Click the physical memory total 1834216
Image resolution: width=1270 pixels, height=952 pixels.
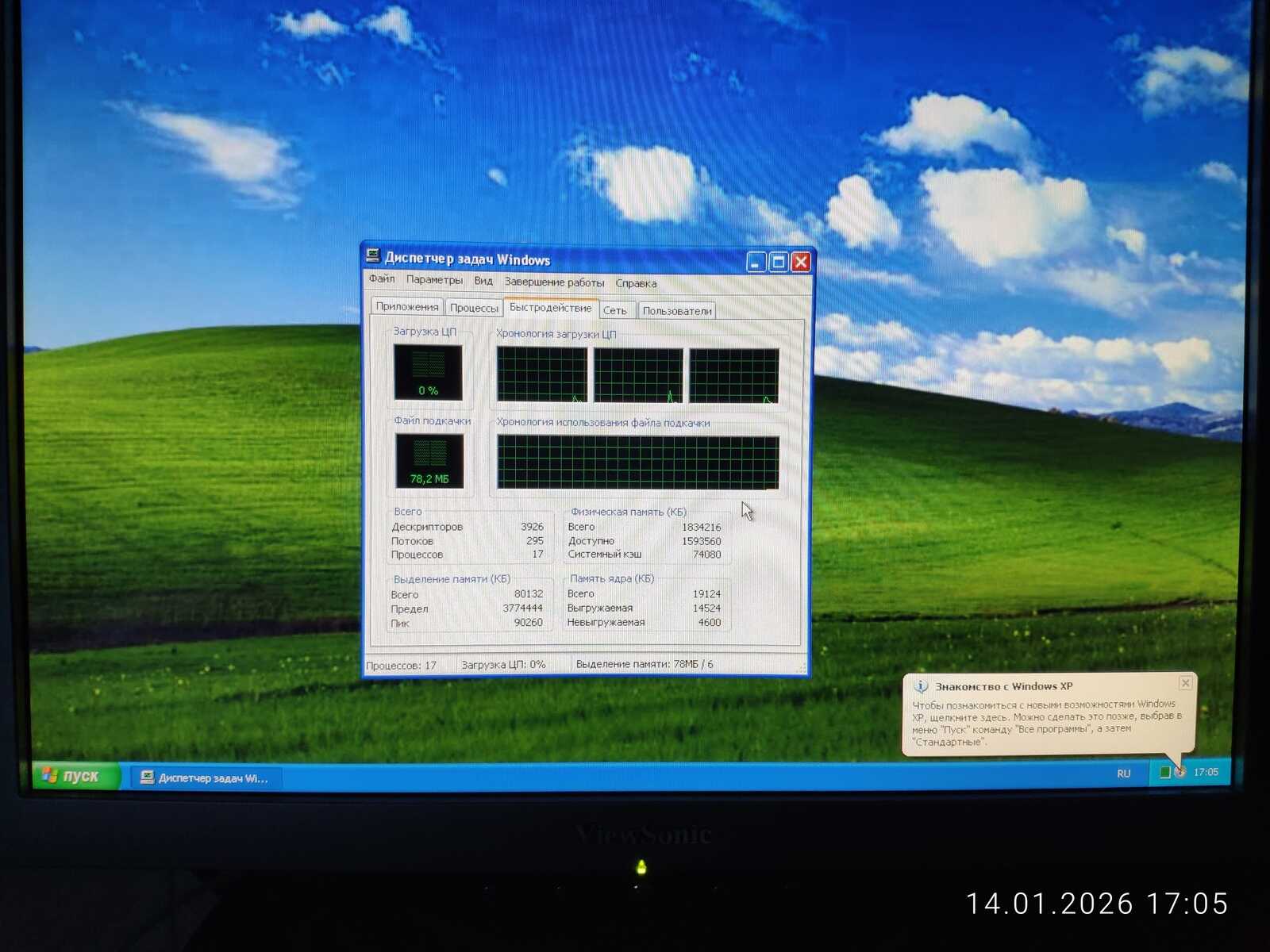[702, 528]
